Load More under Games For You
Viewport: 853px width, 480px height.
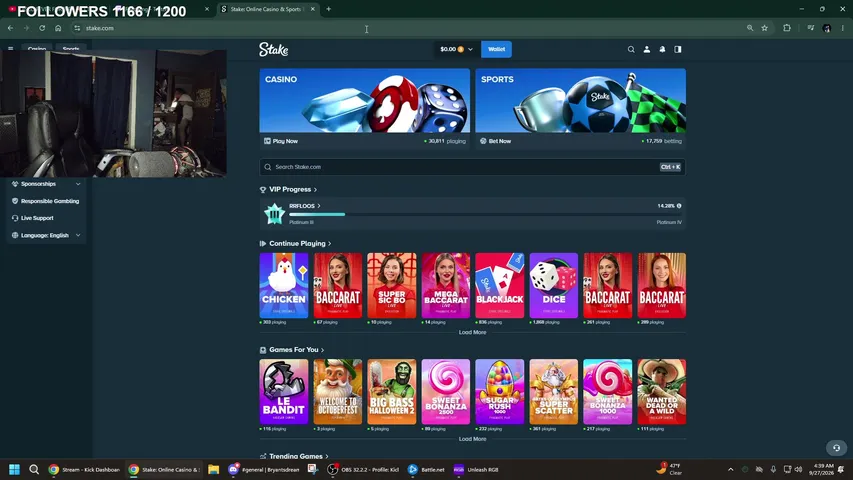(x=472, y=439)
